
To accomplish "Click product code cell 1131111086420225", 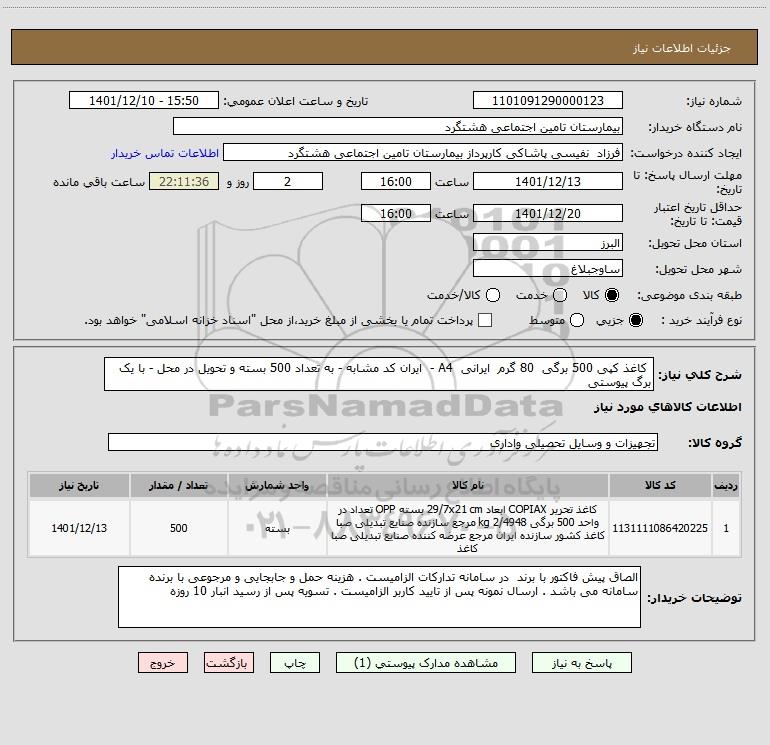I will [660, 528].
